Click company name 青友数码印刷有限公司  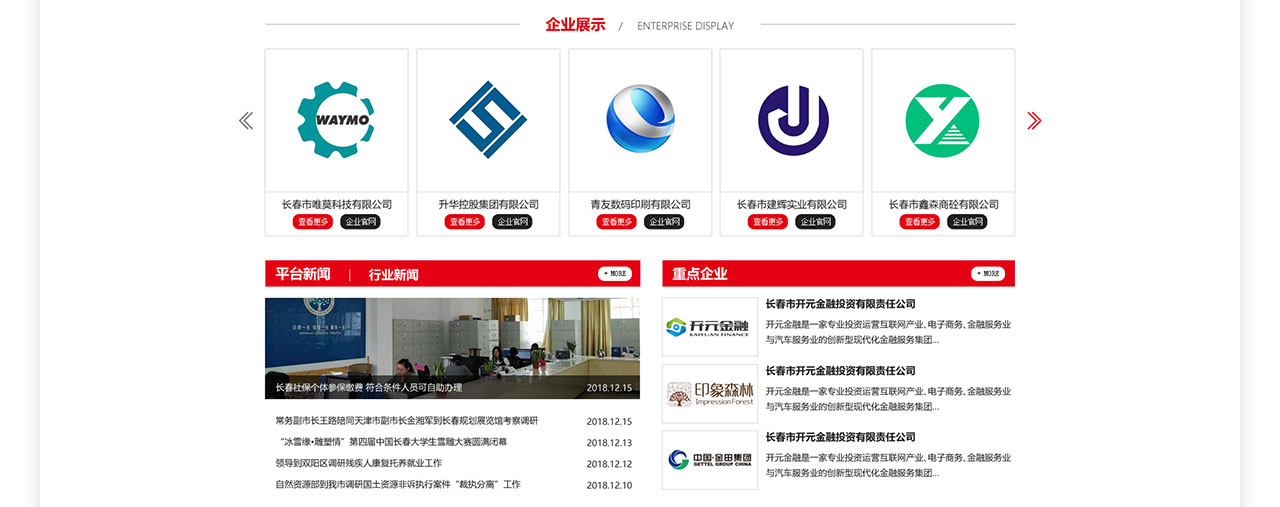point(640,204)
